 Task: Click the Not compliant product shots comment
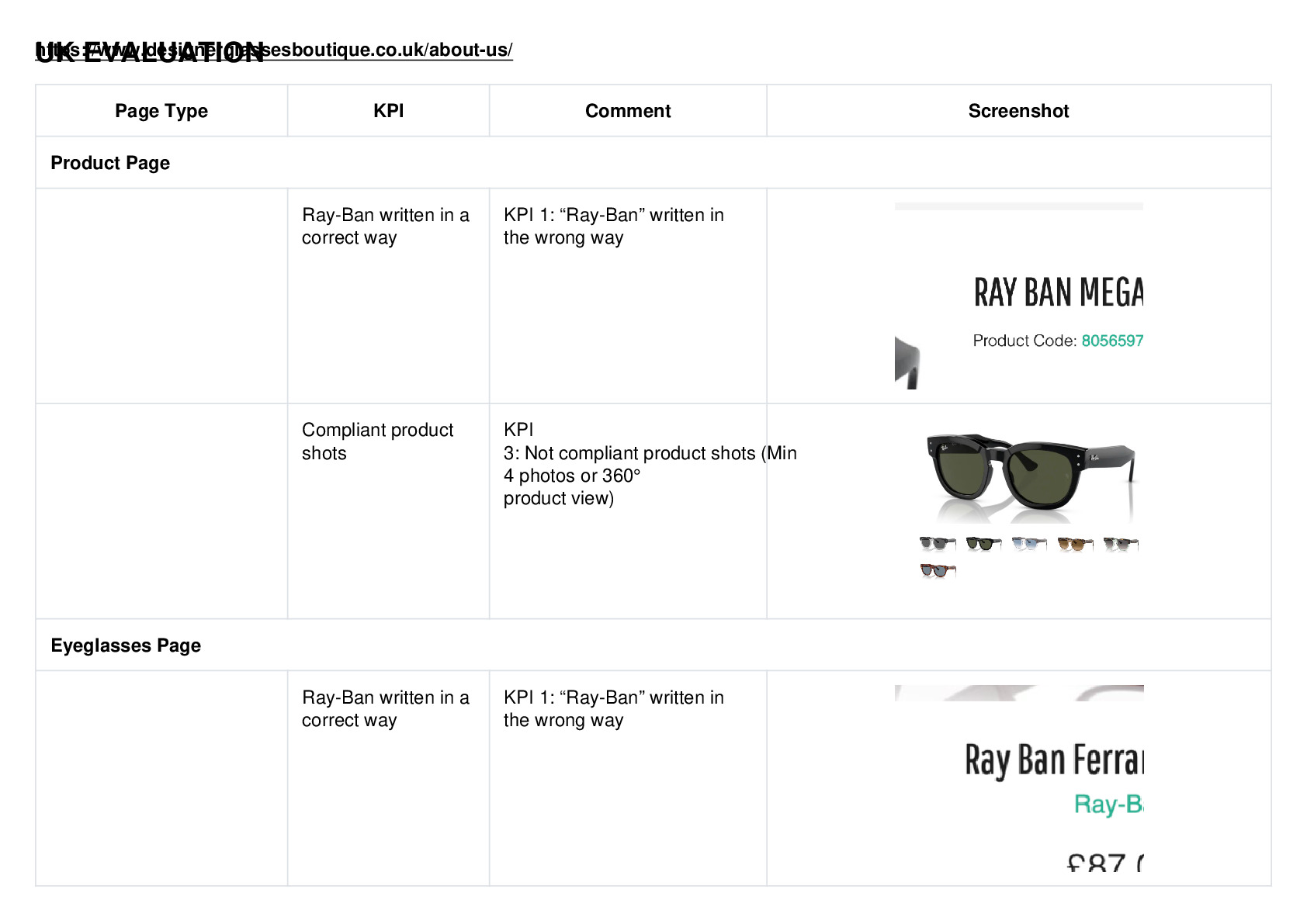coord(650,464)
